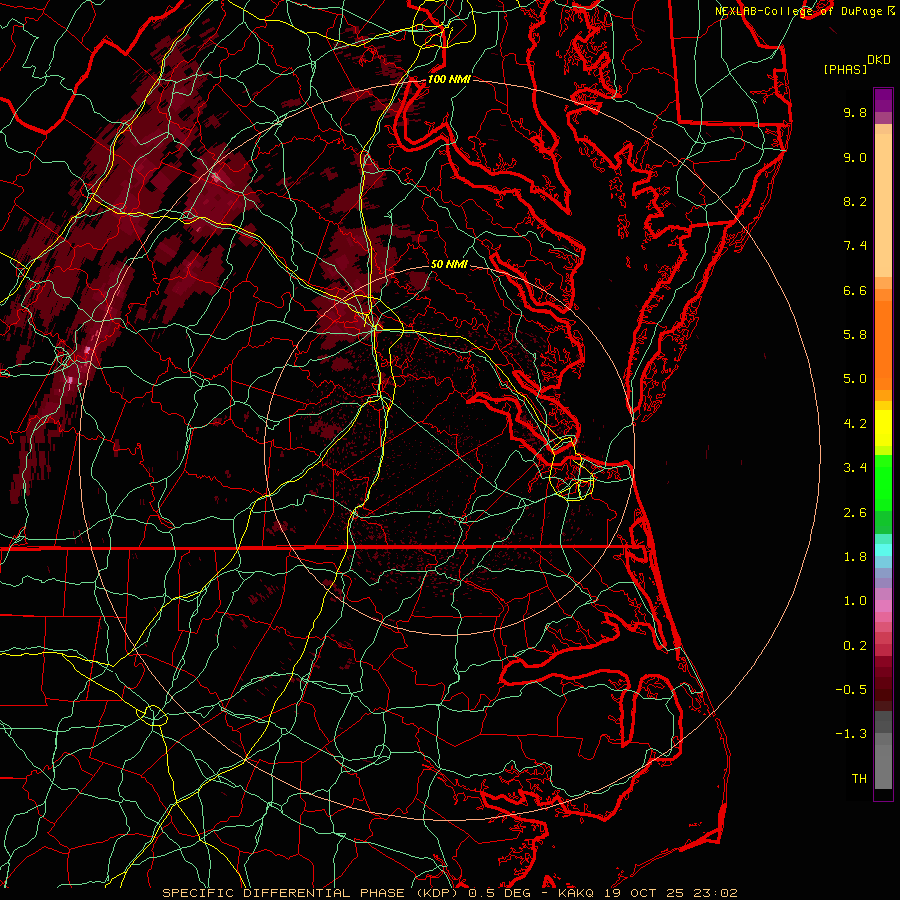This screenshot has height=900, width=900.
Task: Pick the purple segment topping the color bar
Action: click(x=883, y=100)
